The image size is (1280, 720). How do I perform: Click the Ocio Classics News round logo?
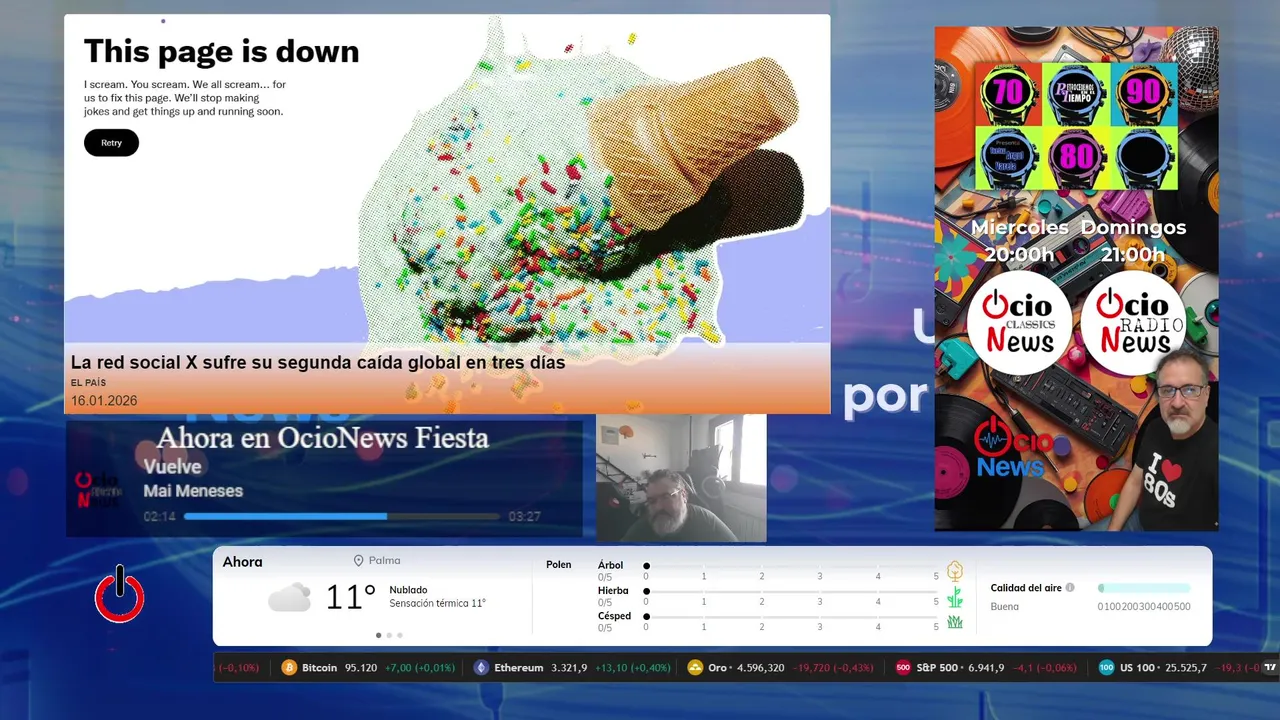1018,322
